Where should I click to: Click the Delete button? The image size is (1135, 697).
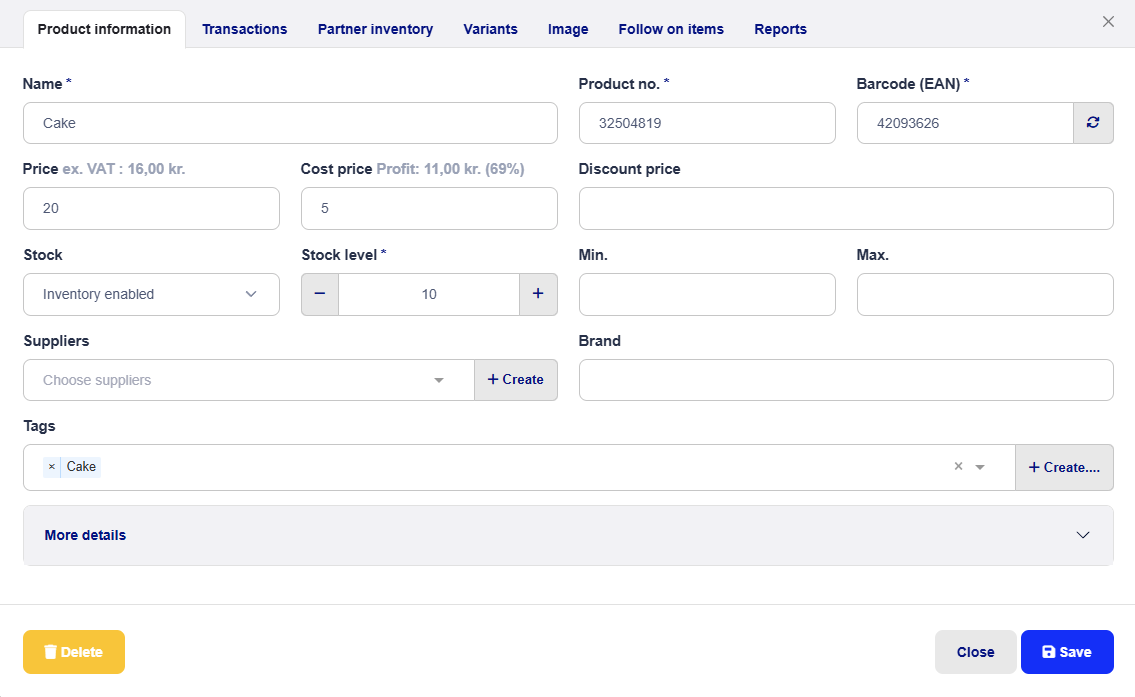click(74, 652)
